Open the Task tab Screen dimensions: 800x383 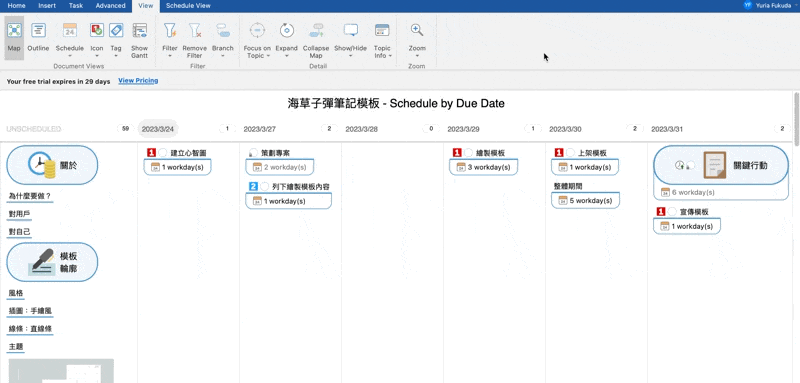click(x=76, y=6)
